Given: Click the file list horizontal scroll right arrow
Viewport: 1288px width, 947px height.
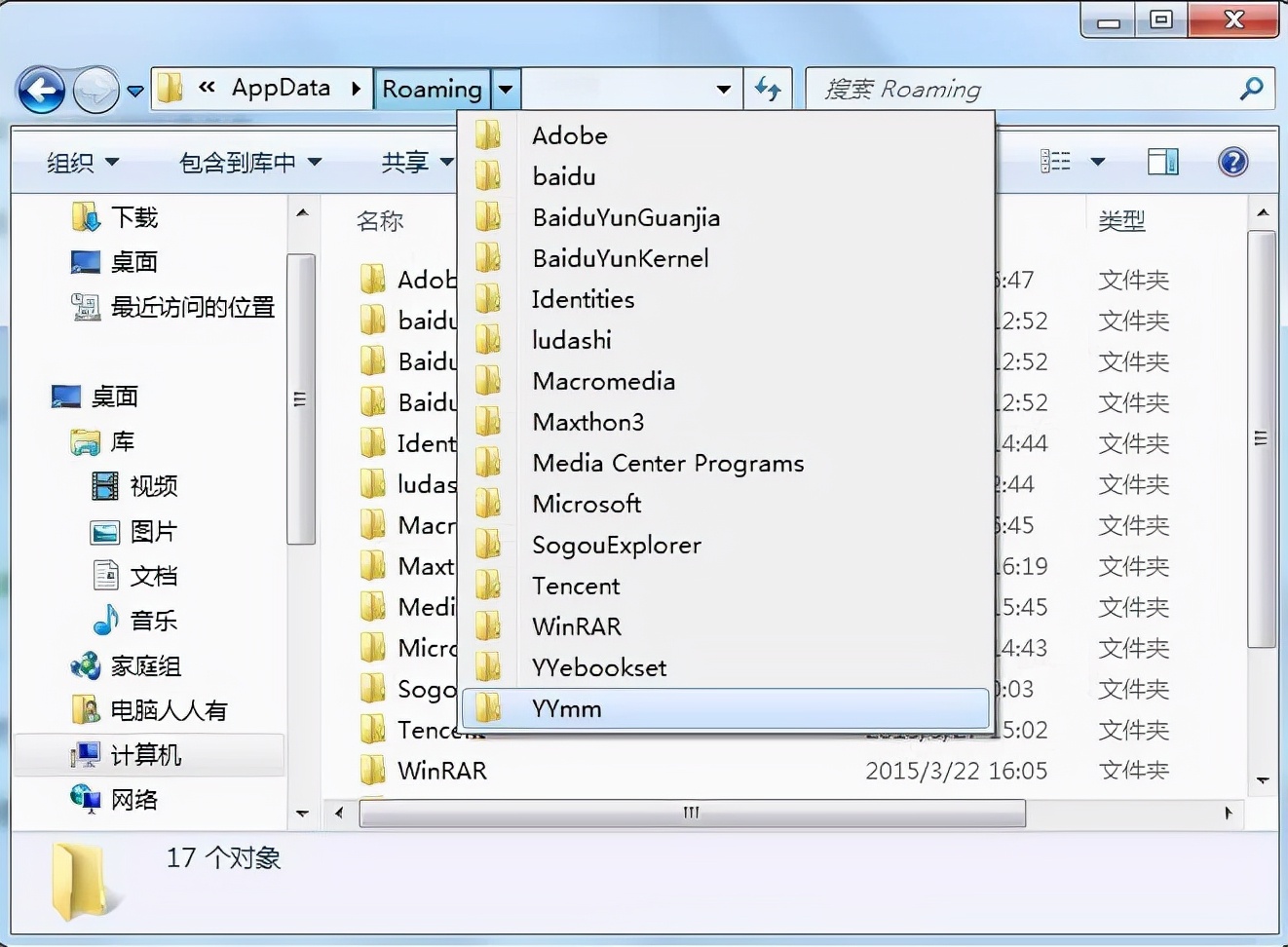Looking at the screenshot, I should [x=1228, y=813].
